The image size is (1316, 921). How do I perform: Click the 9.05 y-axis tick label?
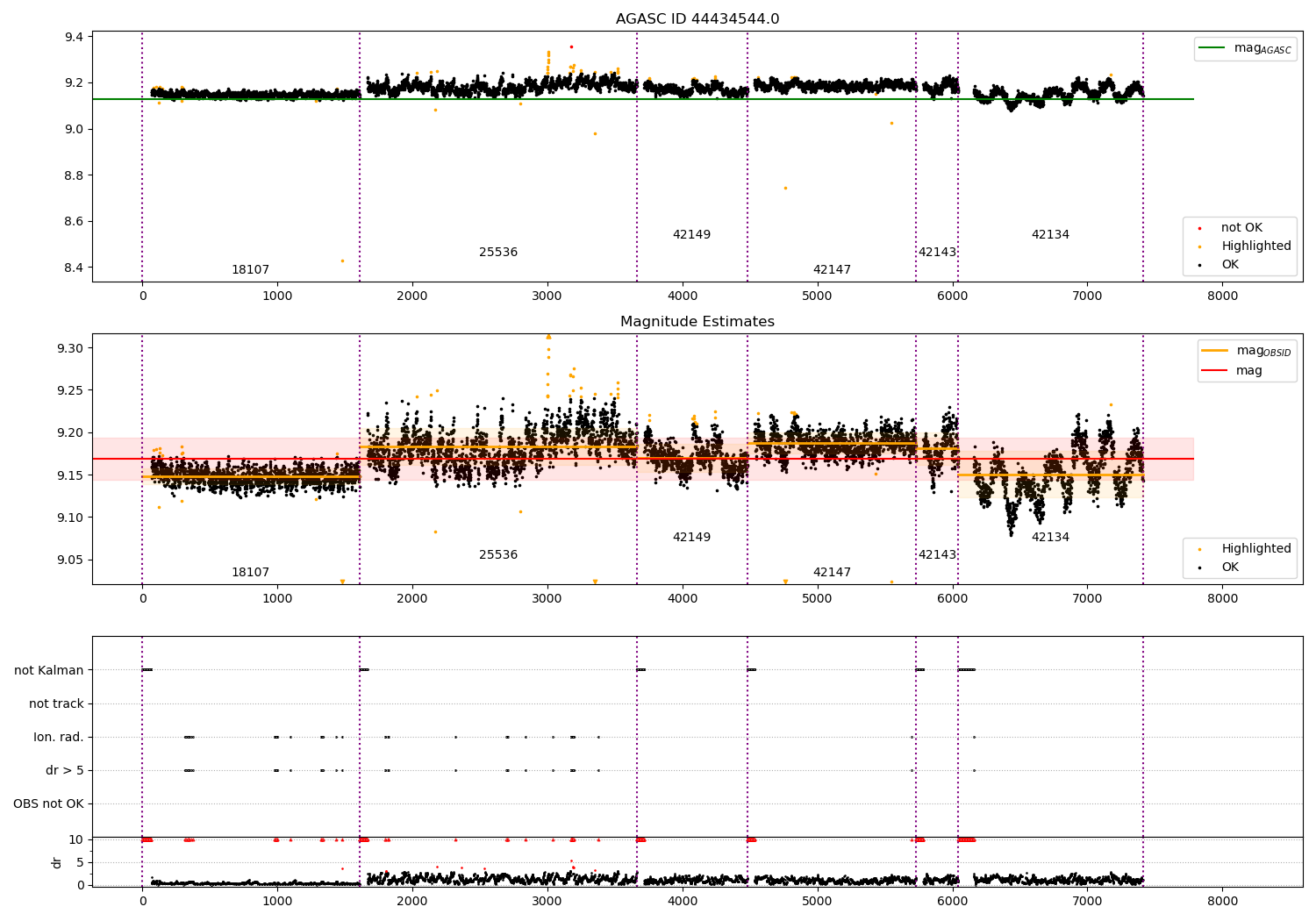[x=70, y=560]
